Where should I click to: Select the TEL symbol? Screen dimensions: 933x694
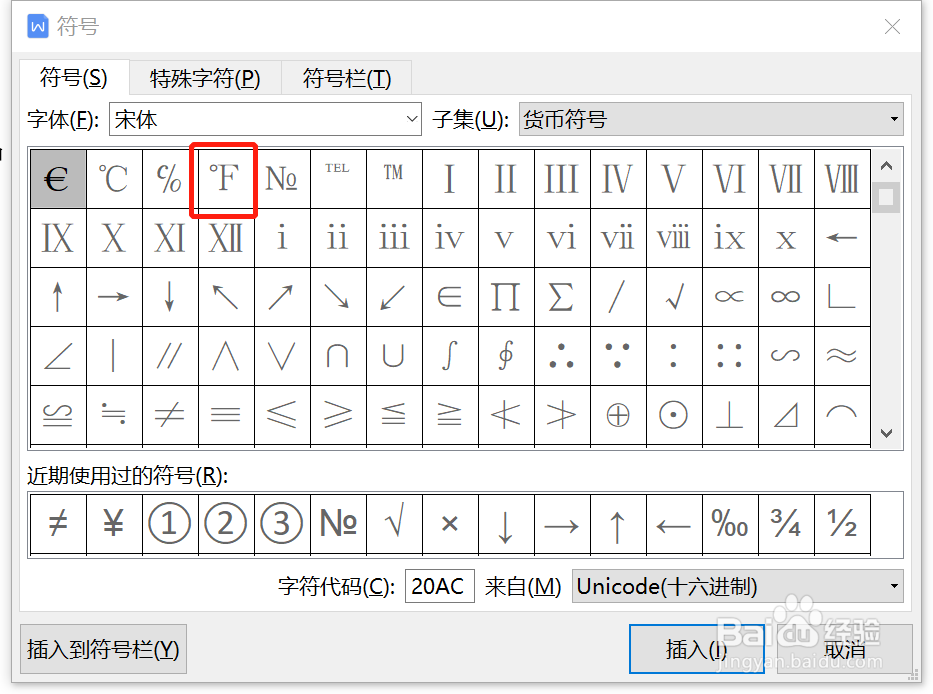click(337, 180)
